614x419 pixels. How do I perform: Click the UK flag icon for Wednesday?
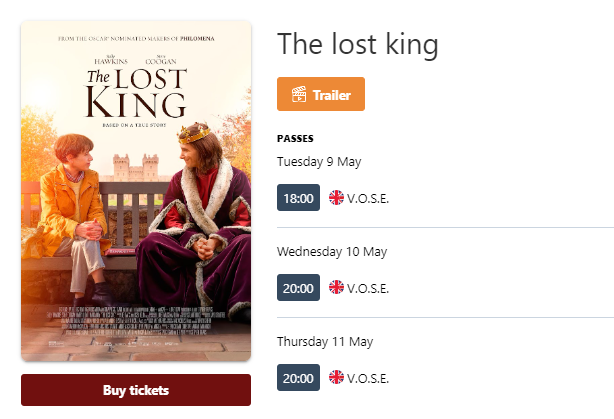[336, 287]
